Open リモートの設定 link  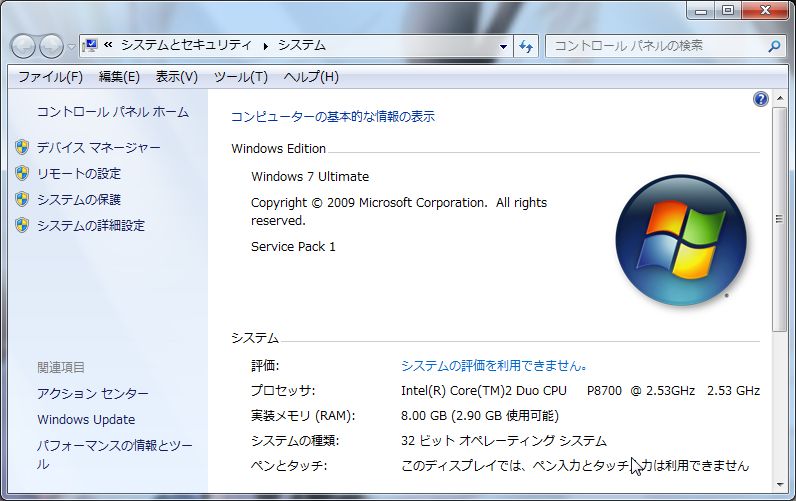tap(79, 174)
